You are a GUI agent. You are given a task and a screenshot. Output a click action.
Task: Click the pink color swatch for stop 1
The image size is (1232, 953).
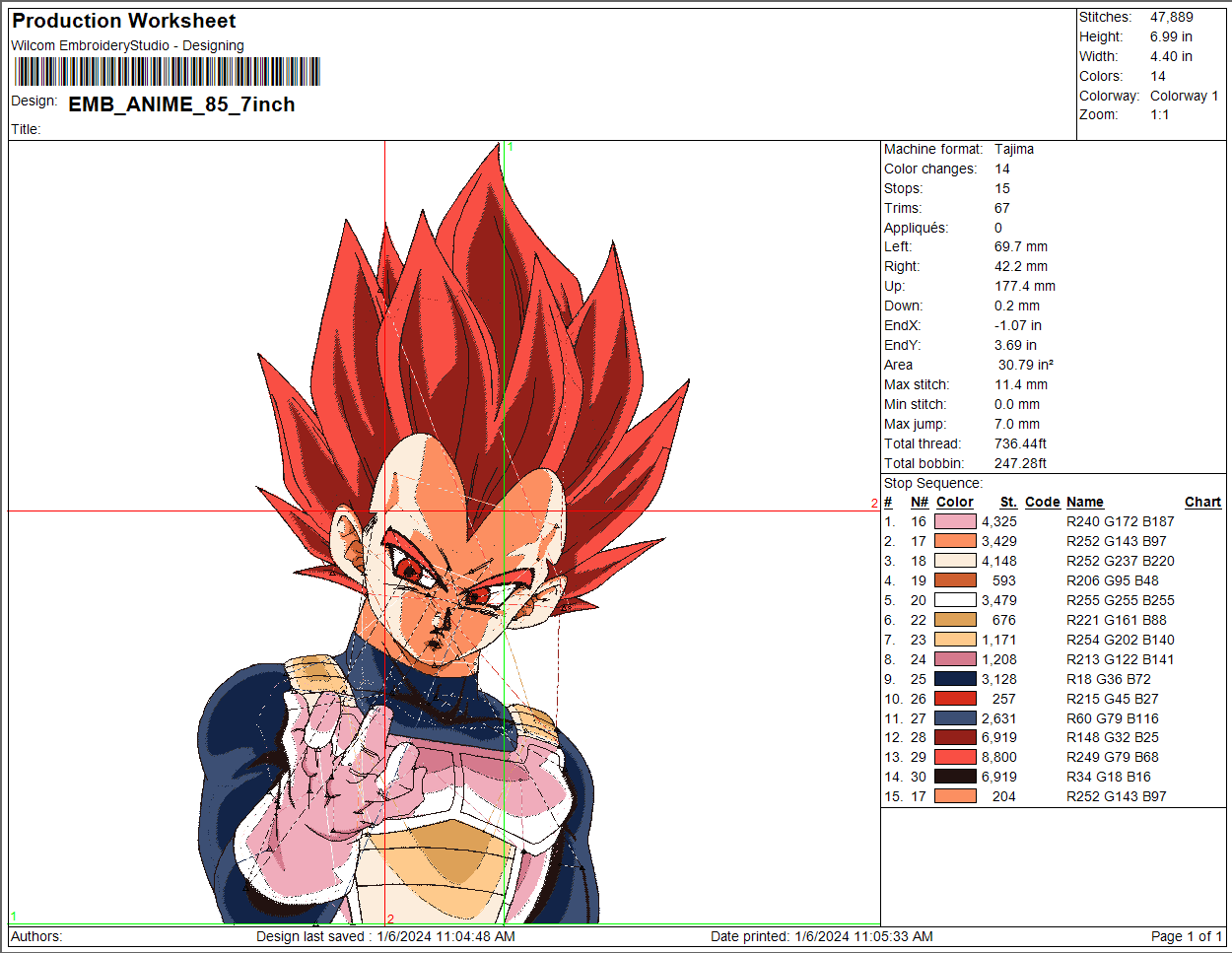click(955, 521)
